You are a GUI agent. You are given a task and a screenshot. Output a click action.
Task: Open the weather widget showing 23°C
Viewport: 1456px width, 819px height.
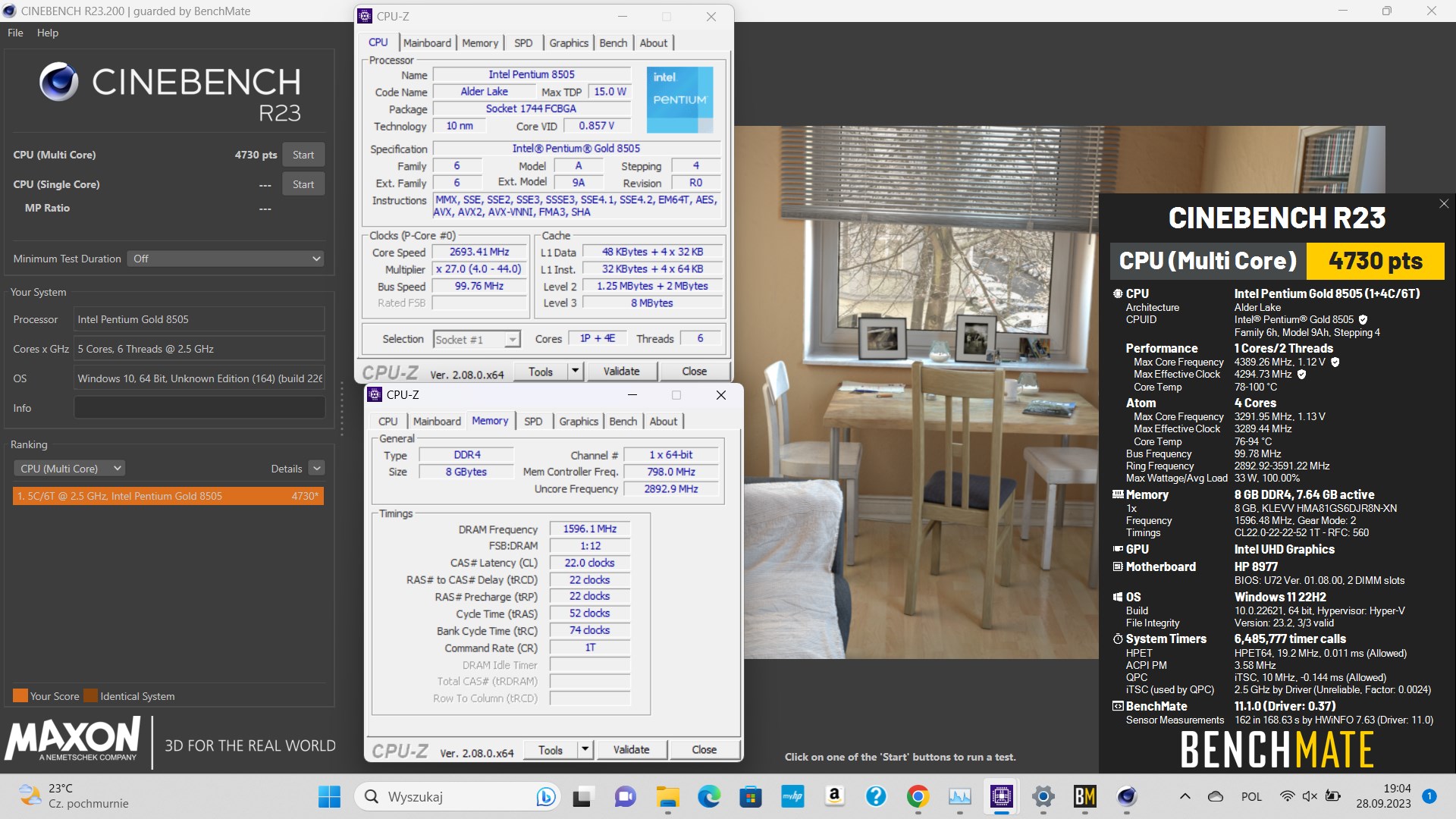point(74,796)
